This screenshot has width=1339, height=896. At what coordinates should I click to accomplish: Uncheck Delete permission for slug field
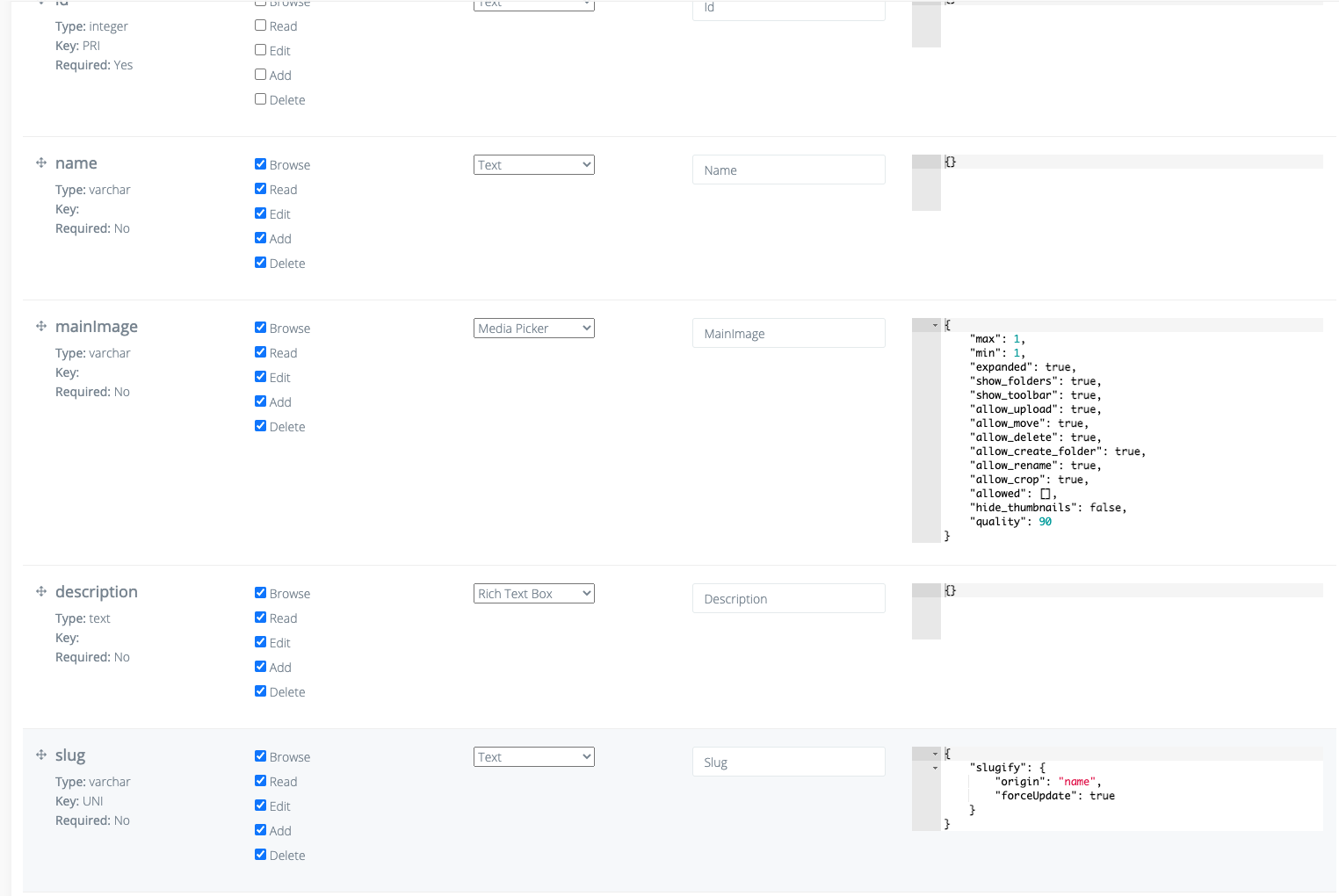[x=260, y=854]
